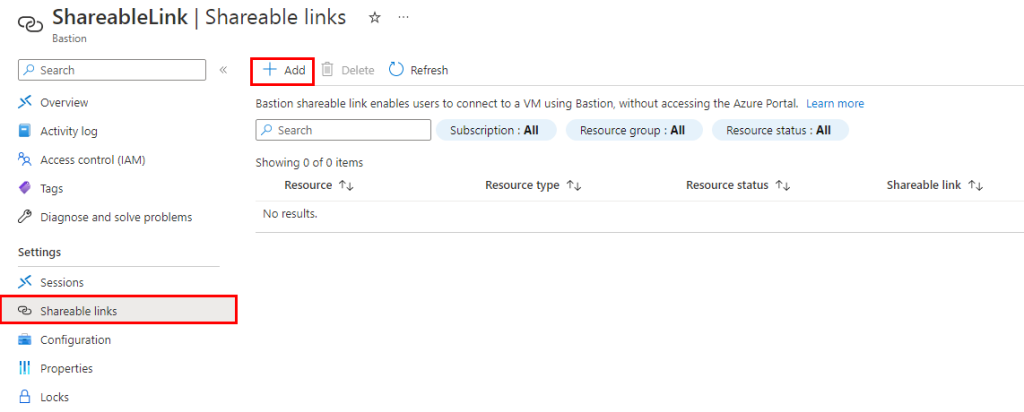Click the Add button in the toolbar
1024x412 pixels.
[x=283, y=71]
